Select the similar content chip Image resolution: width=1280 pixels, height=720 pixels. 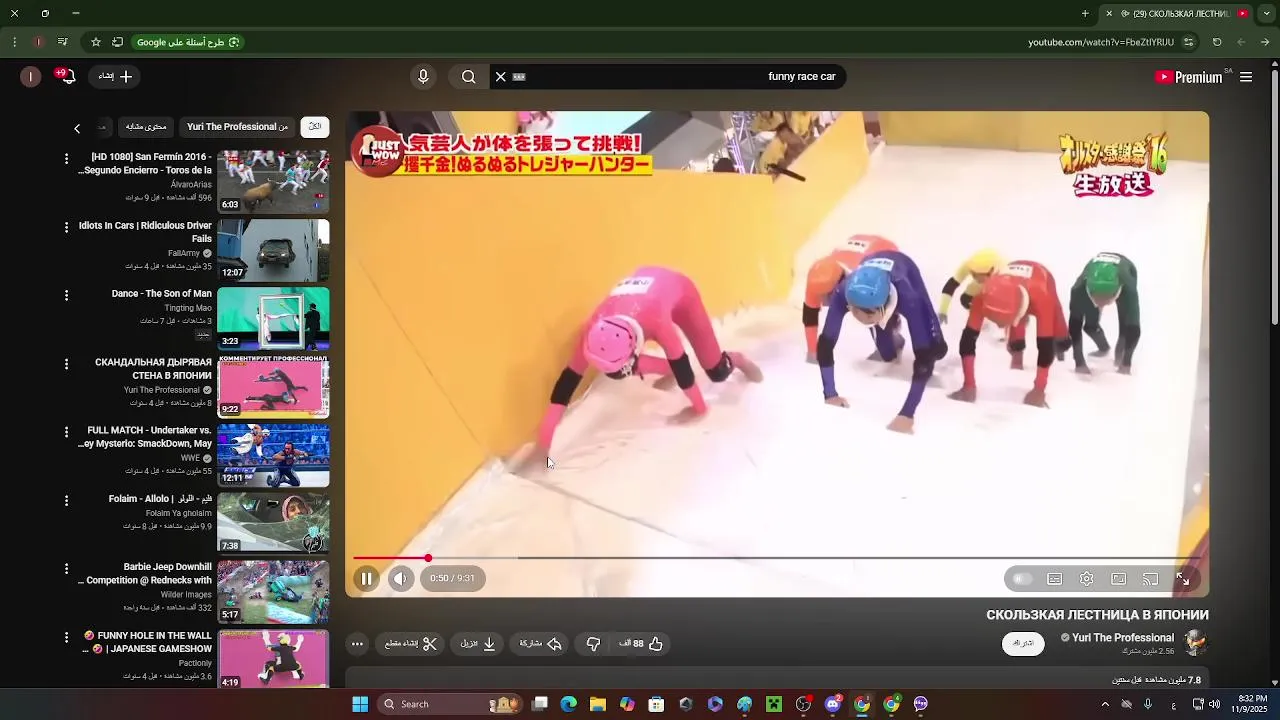tap(146, 127)
